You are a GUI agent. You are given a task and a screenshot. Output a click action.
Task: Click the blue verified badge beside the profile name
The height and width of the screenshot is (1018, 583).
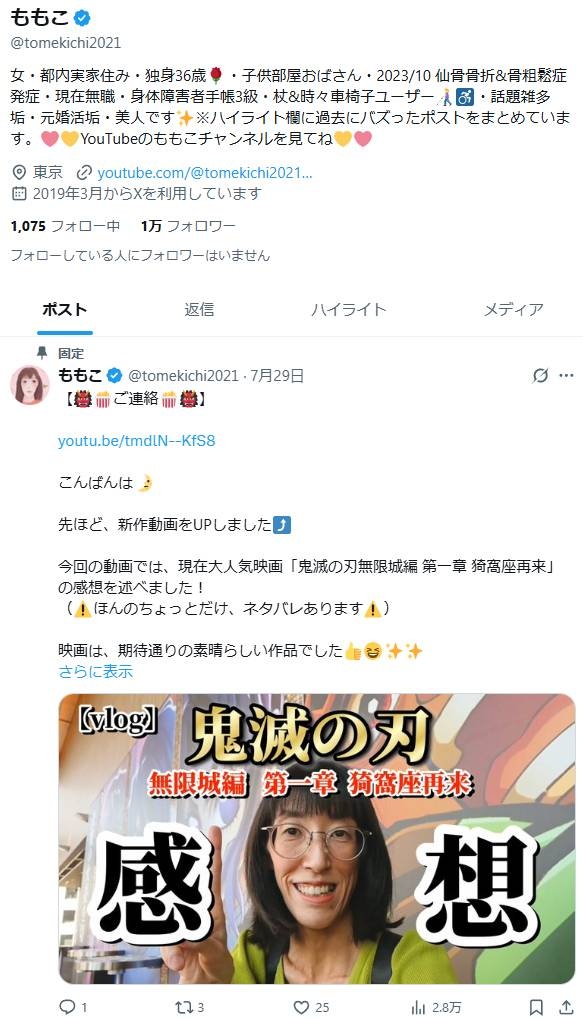tap(82, 18)
